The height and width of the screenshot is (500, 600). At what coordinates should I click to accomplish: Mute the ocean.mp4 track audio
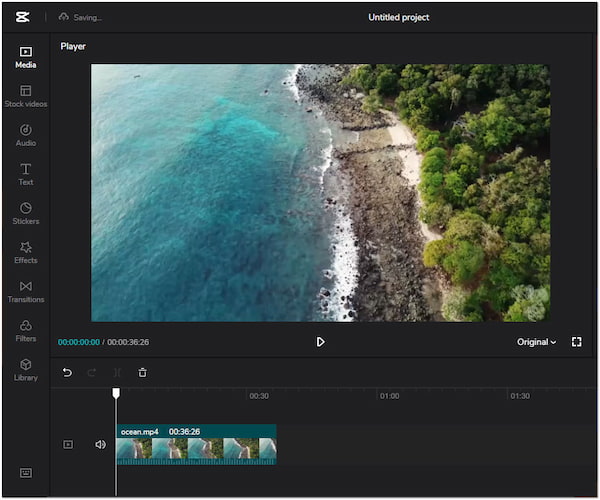100,444
